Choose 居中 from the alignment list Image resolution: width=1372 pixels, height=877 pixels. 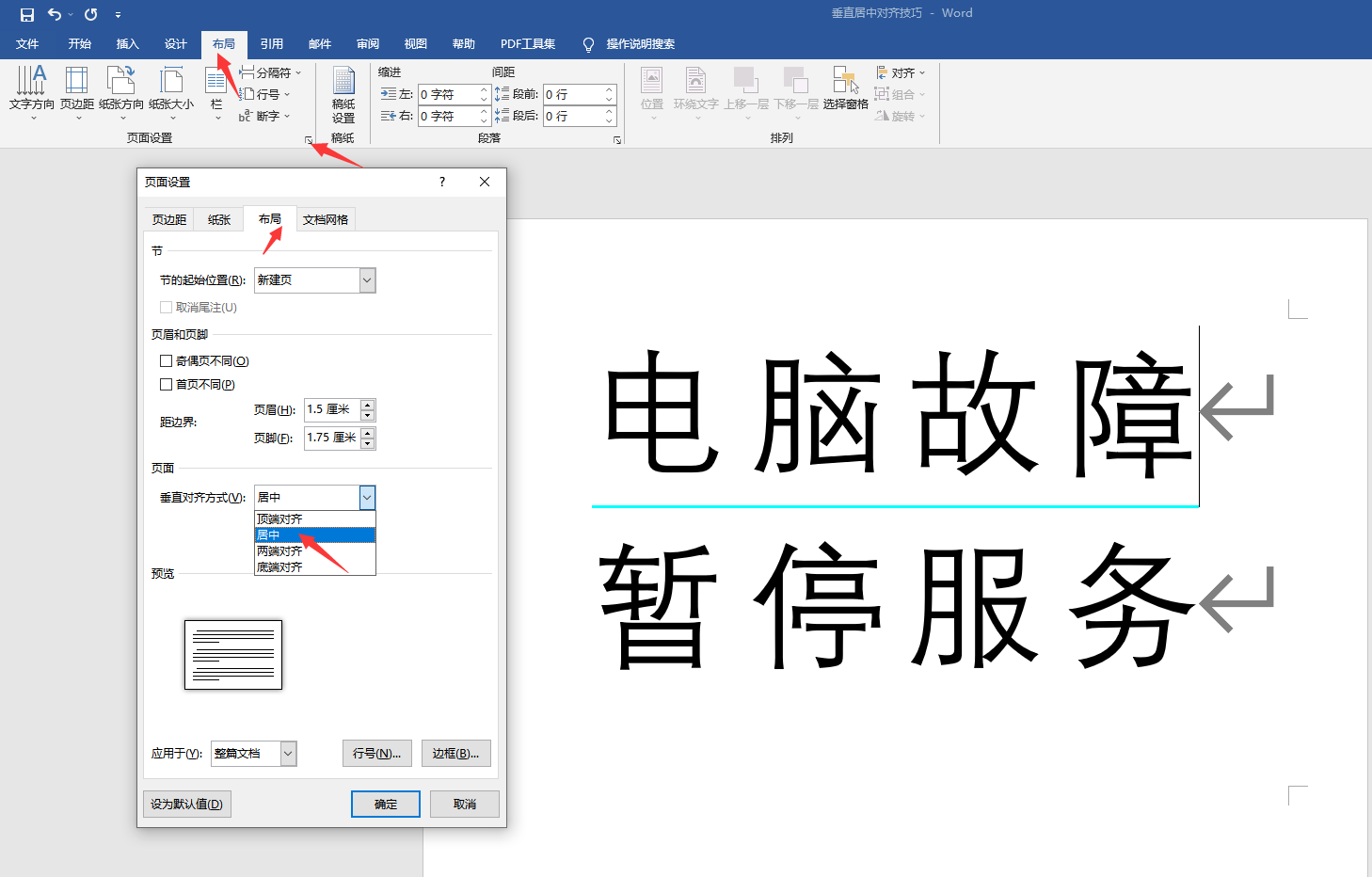(315, 535)
